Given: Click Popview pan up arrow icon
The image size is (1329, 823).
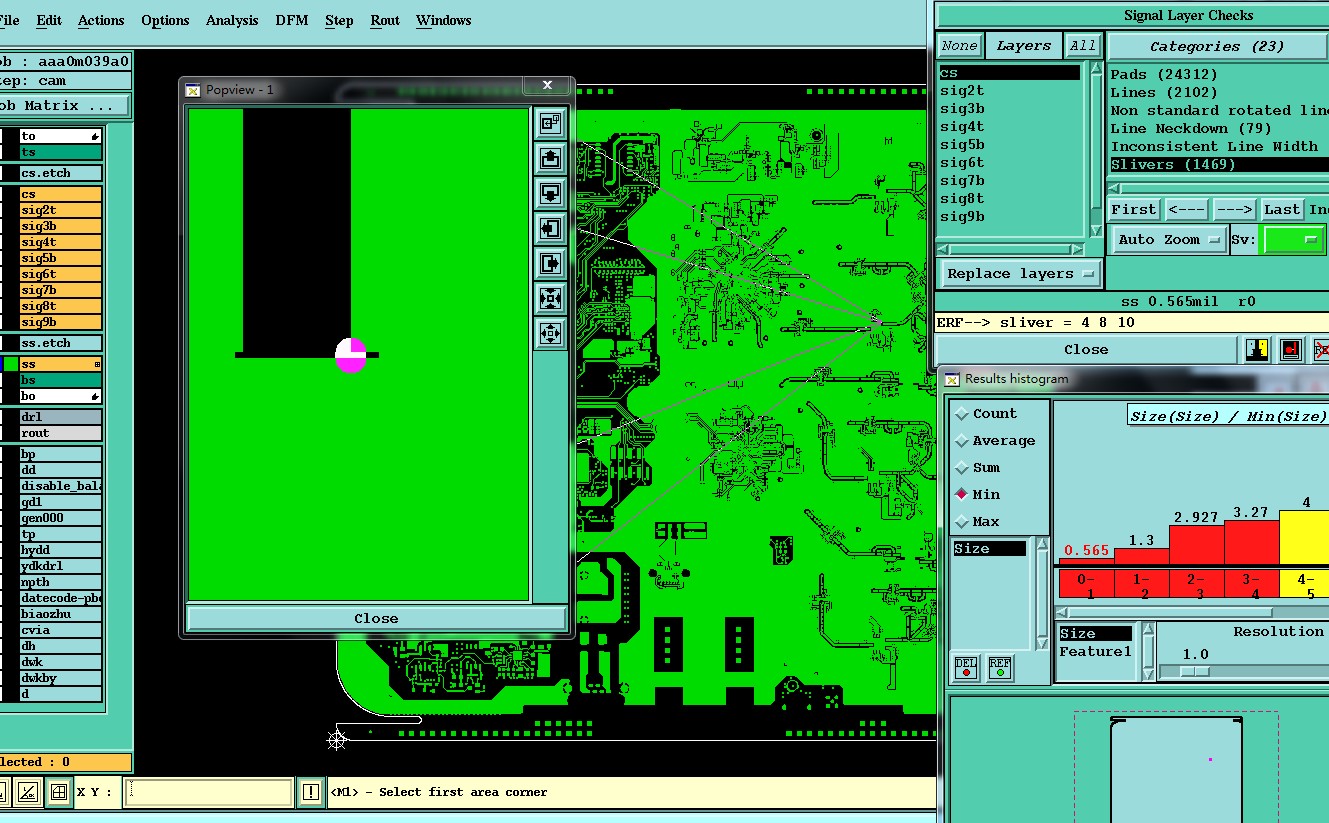Looking at the screenshot, I should tap(550, 158).
